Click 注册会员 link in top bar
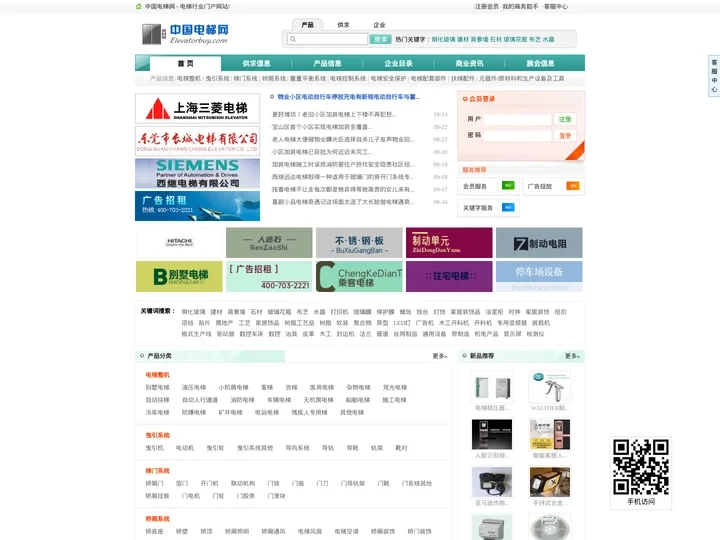 point(487,6)
